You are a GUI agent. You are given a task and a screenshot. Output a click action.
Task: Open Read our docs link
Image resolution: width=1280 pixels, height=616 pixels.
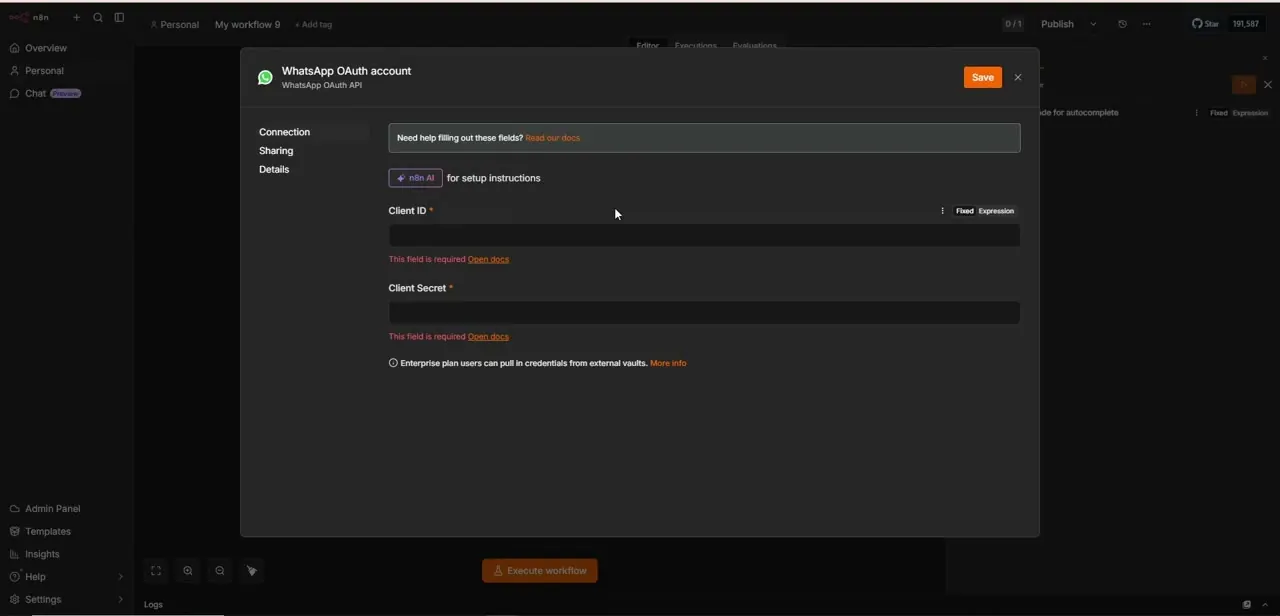[552, 138]
